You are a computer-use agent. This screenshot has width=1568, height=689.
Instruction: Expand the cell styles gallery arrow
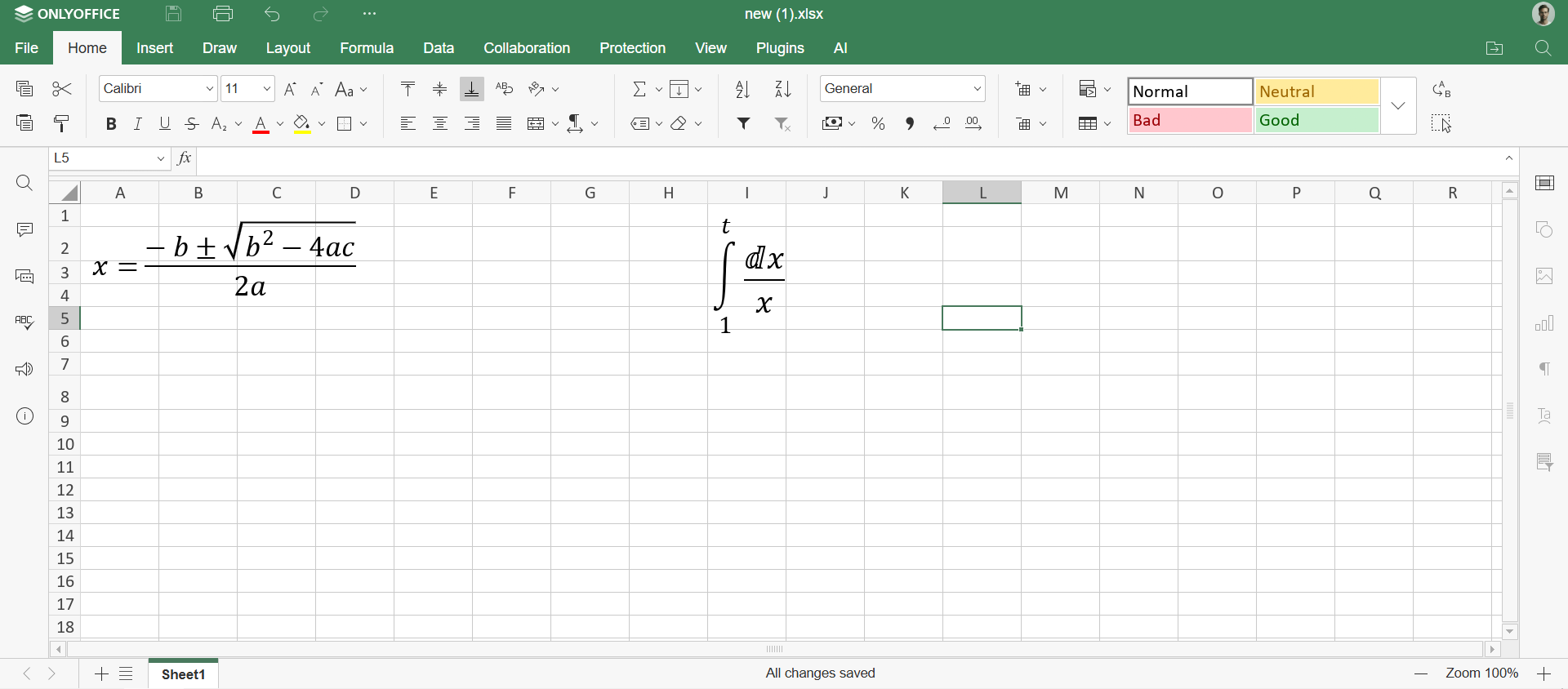point(1398,106)
